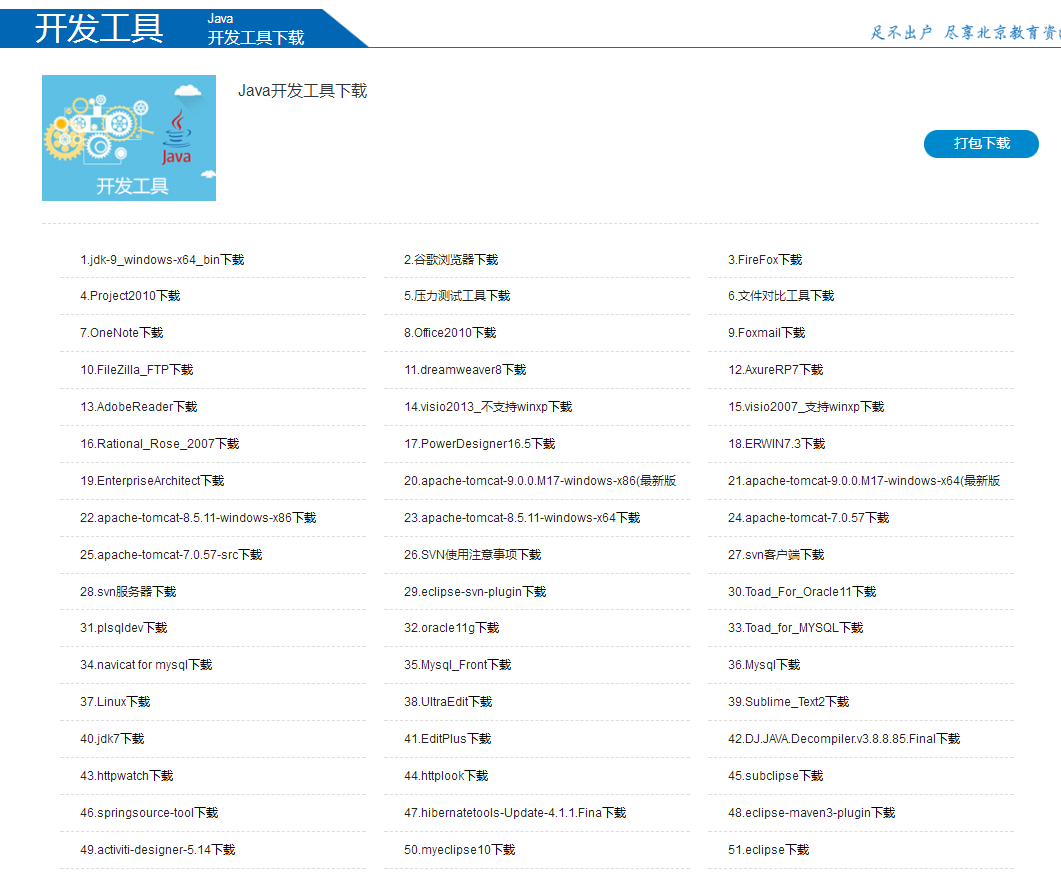
Task: Download PowerDesigner16.5 from the list
Action: (479, 444)
